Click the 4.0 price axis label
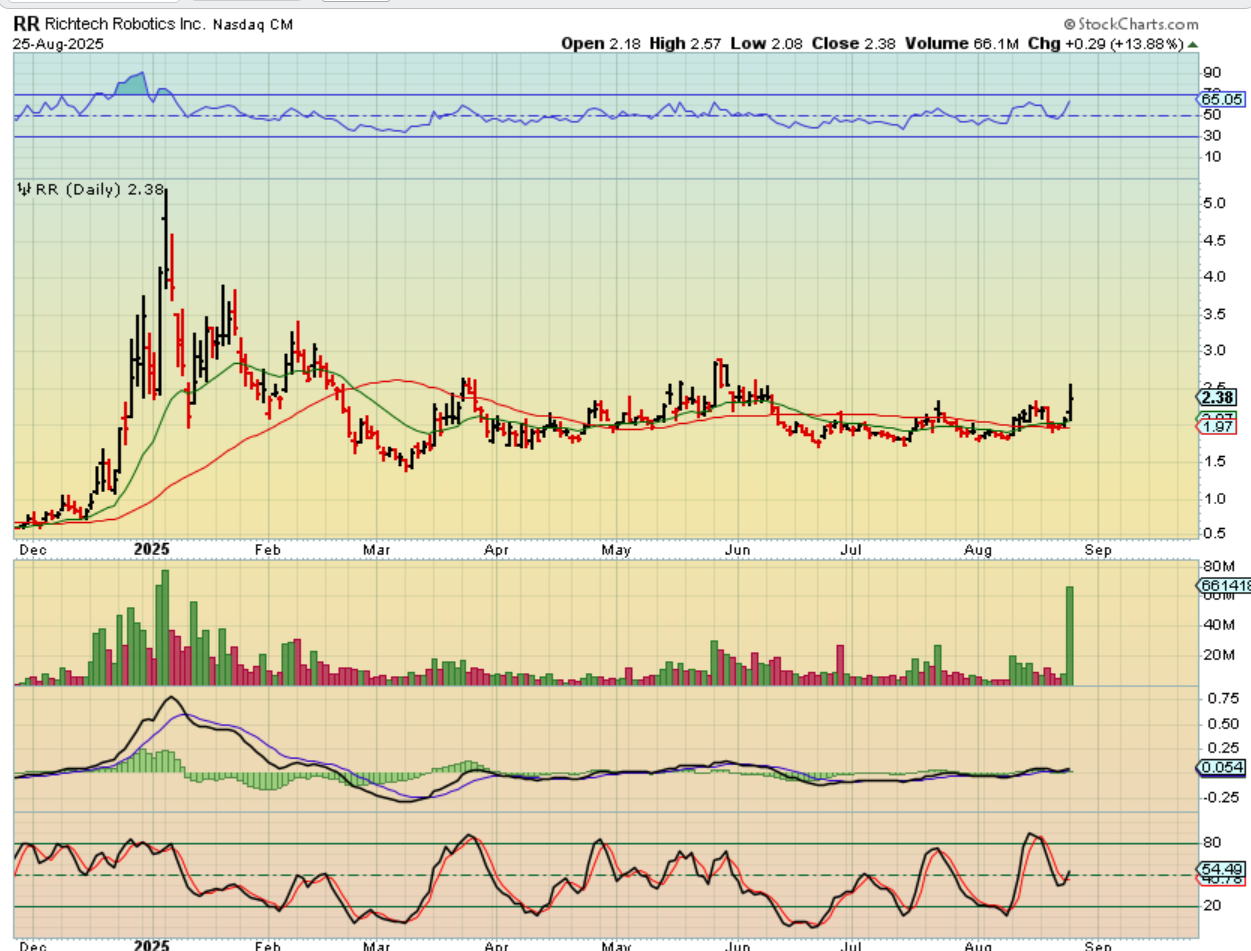Image resolution: width=1251 pixels, height=951 pixels. pos(1212,277)
